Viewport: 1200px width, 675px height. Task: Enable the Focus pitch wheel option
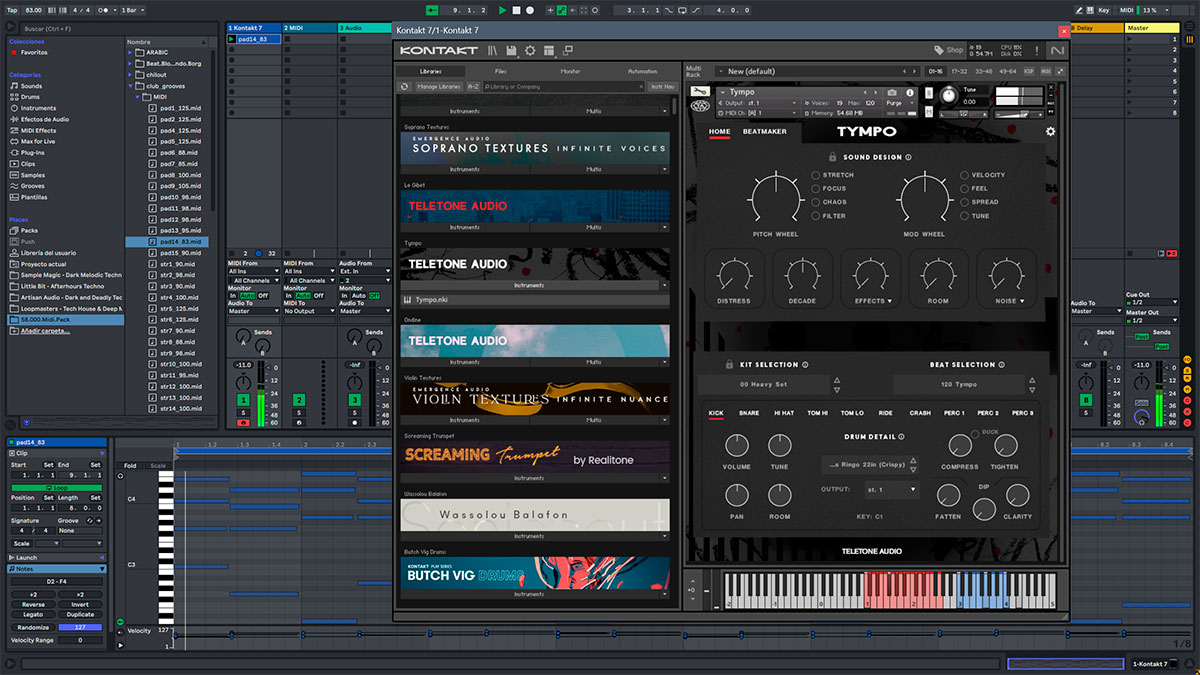(x=817, y=189)
